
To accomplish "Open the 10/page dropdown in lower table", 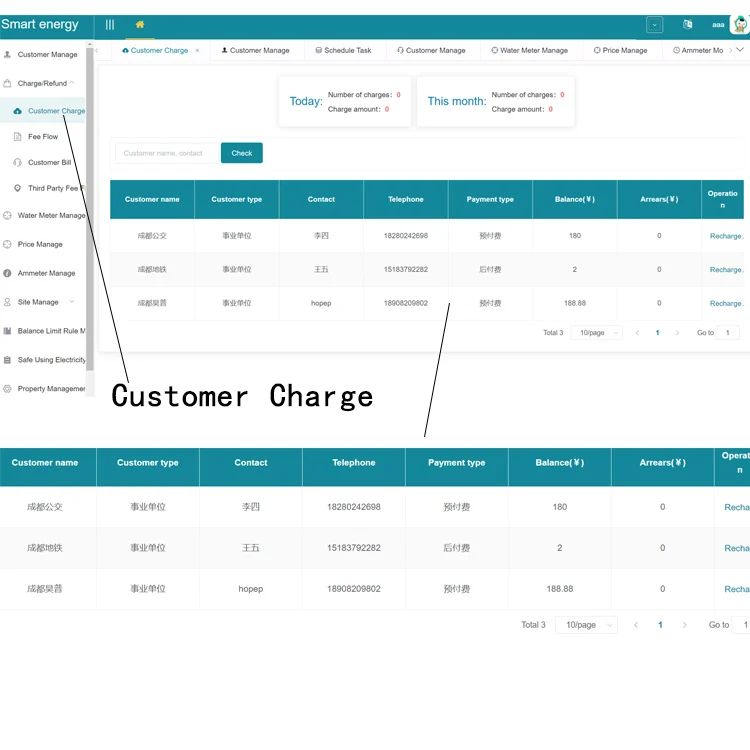I will (586, 625).
